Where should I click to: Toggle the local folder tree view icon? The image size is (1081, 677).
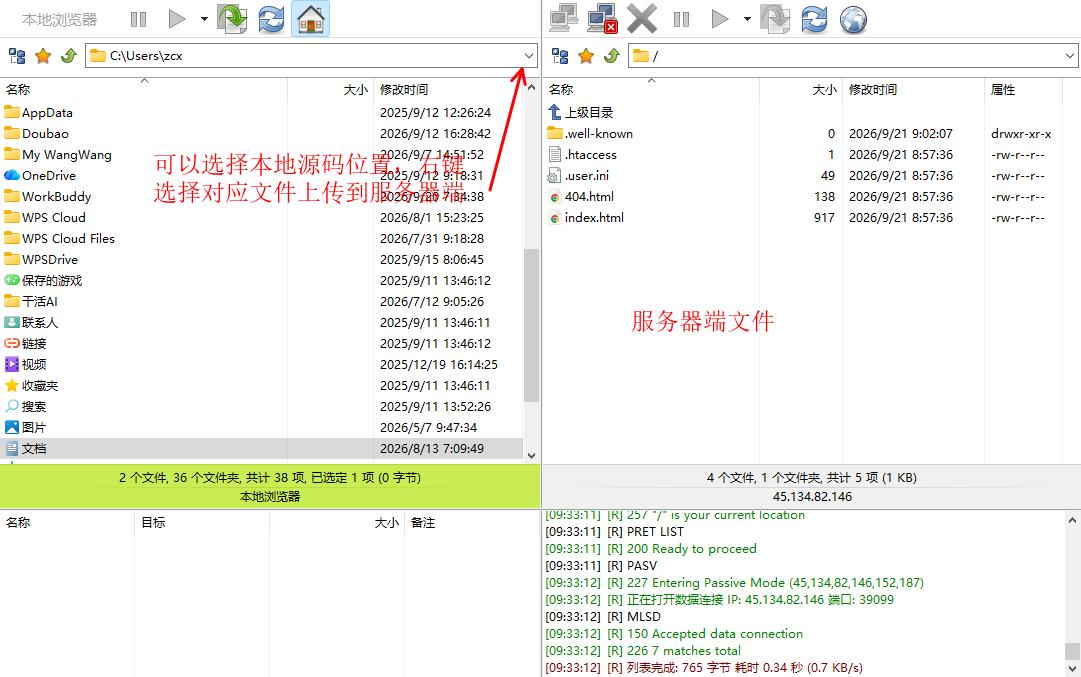(x=17, y=56)
